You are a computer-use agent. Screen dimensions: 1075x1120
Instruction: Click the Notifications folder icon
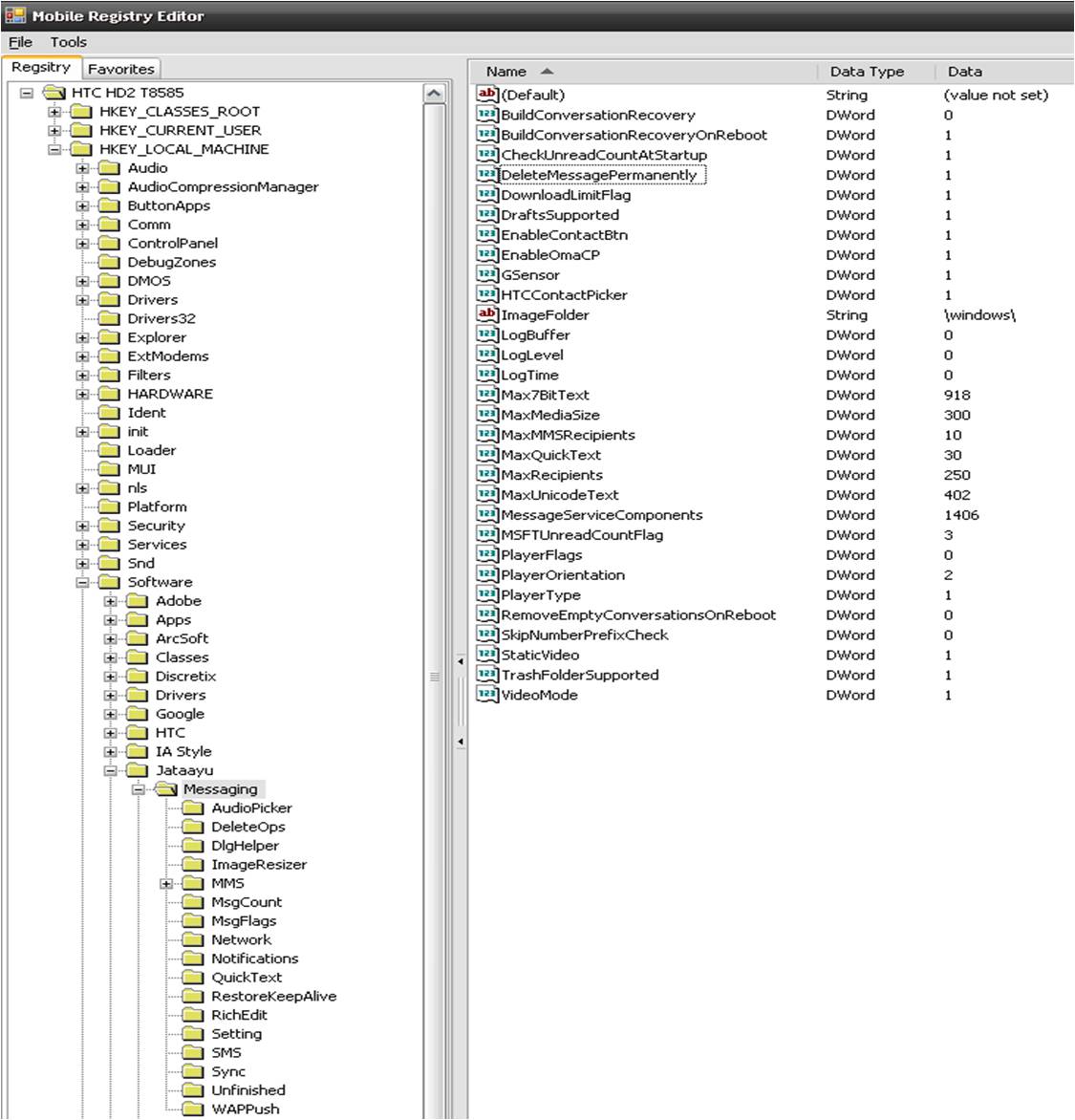192,958
